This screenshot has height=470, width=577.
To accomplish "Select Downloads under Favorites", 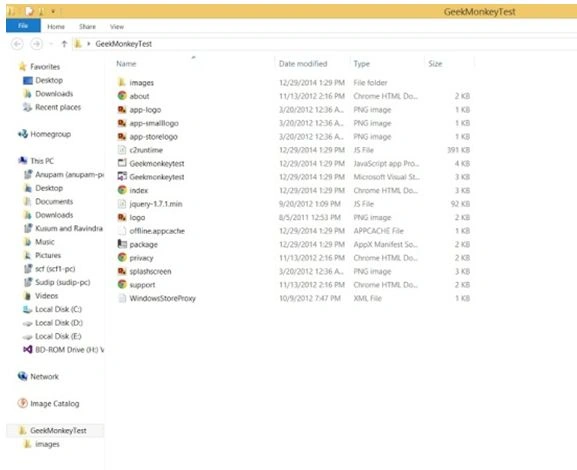I will coord(54,93).
